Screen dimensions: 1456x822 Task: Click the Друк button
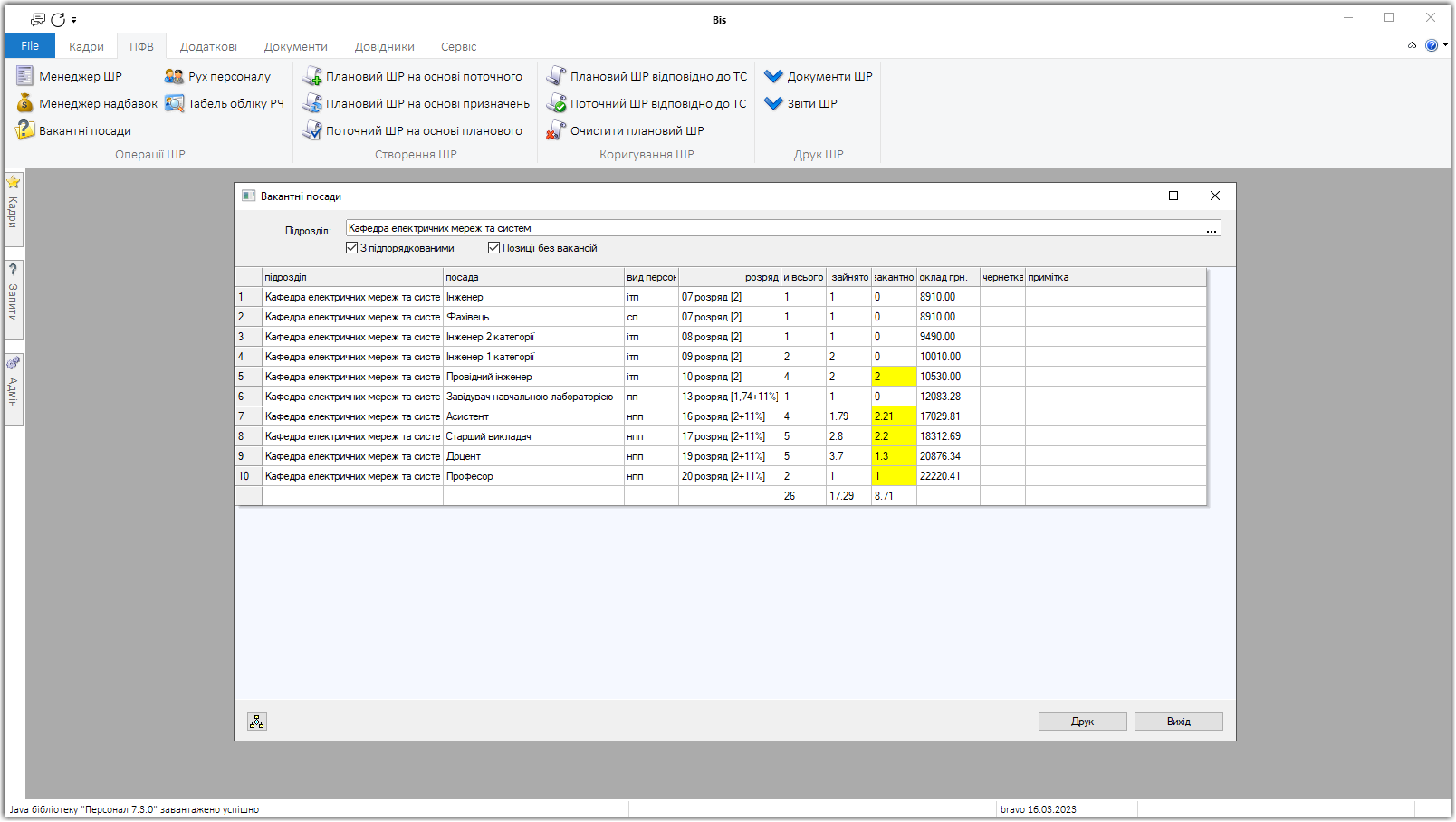(x=1083, y=722)
